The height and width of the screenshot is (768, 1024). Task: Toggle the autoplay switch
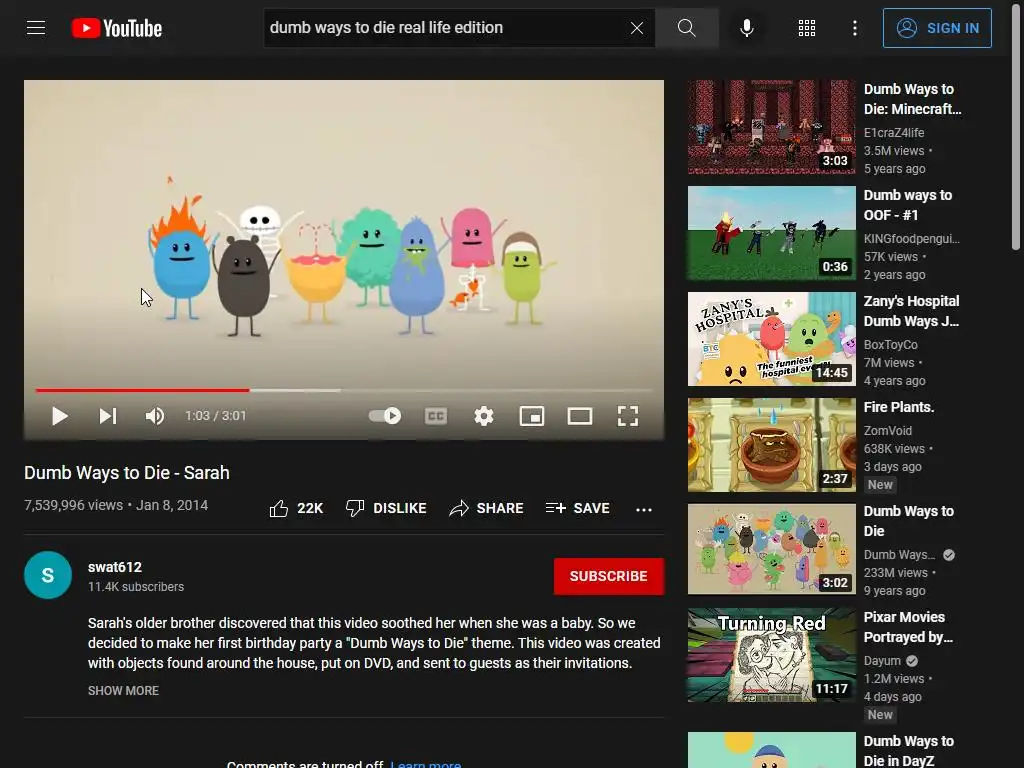(x=385, y=416)
